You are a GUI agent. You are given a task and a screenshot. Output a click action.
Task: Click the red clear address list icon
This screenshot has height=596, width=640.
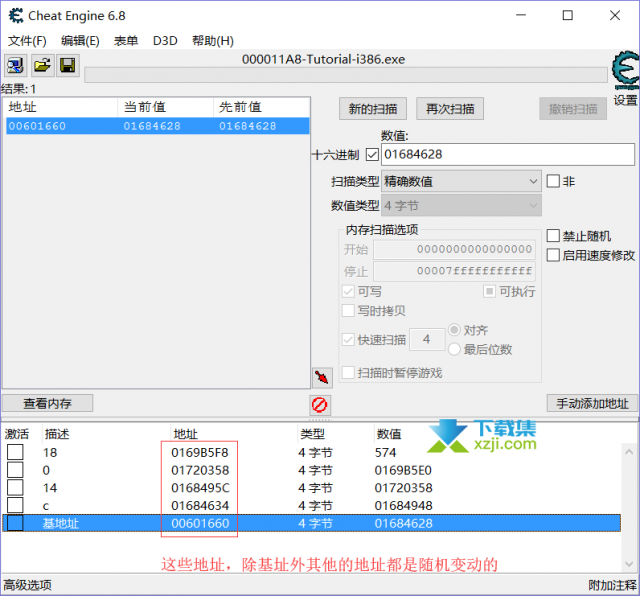(320, 405)
